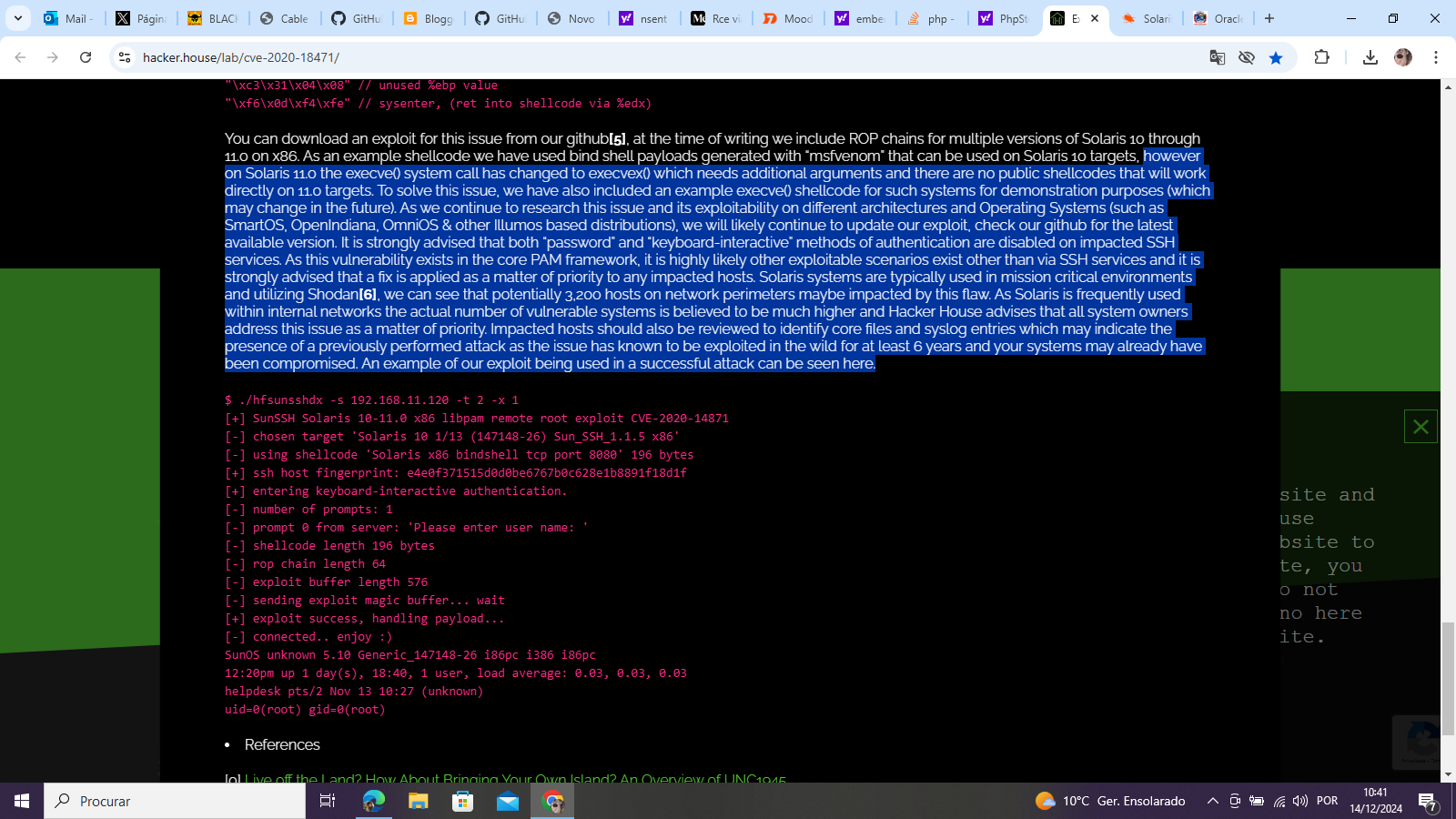Switch to the X Página tab
This screenshot has height=819, width=1456.
coord(140,18)
